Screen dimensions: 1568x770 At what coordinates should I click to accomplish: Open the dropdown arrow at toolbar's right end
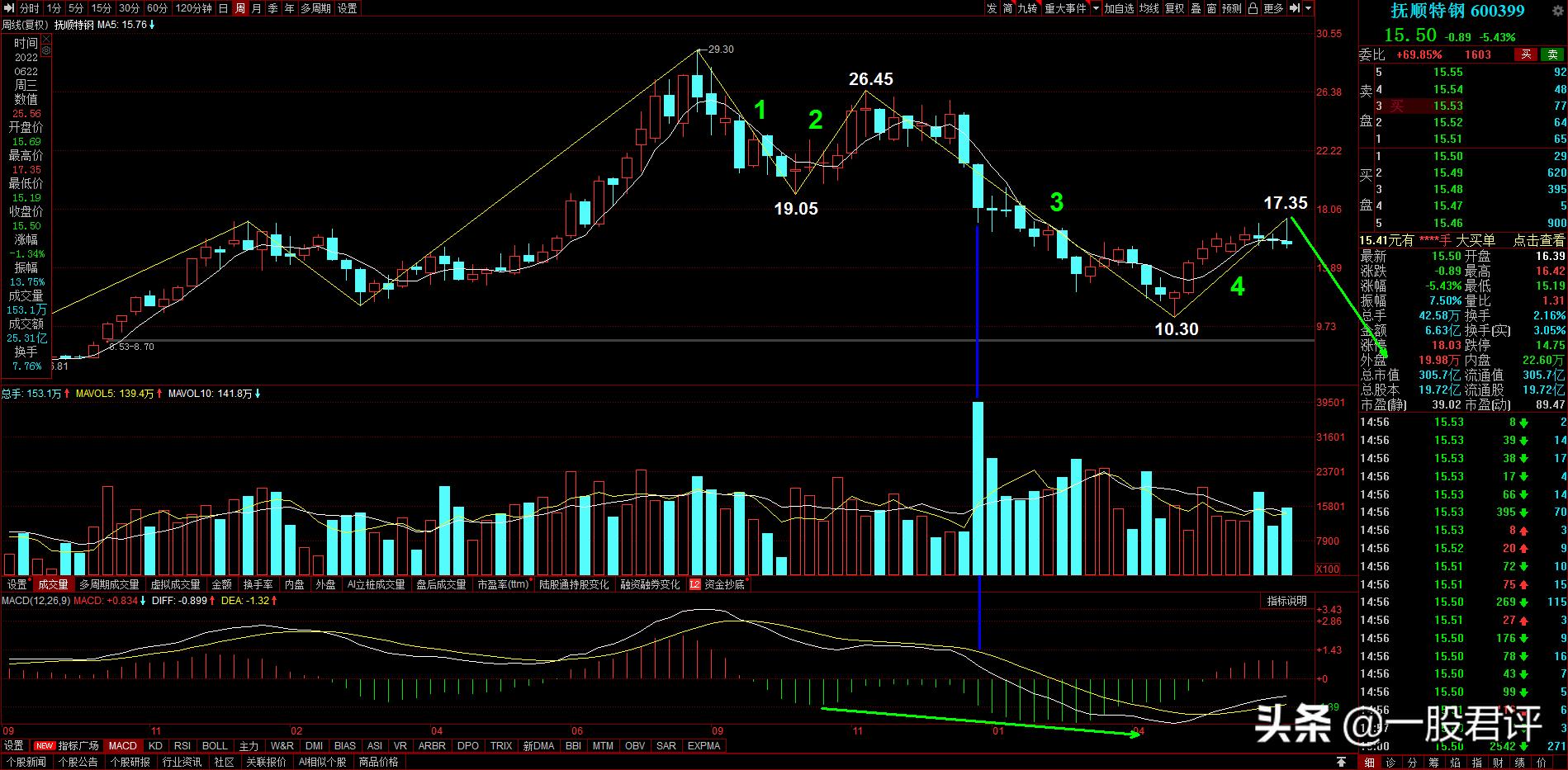tap(1308, 8)
